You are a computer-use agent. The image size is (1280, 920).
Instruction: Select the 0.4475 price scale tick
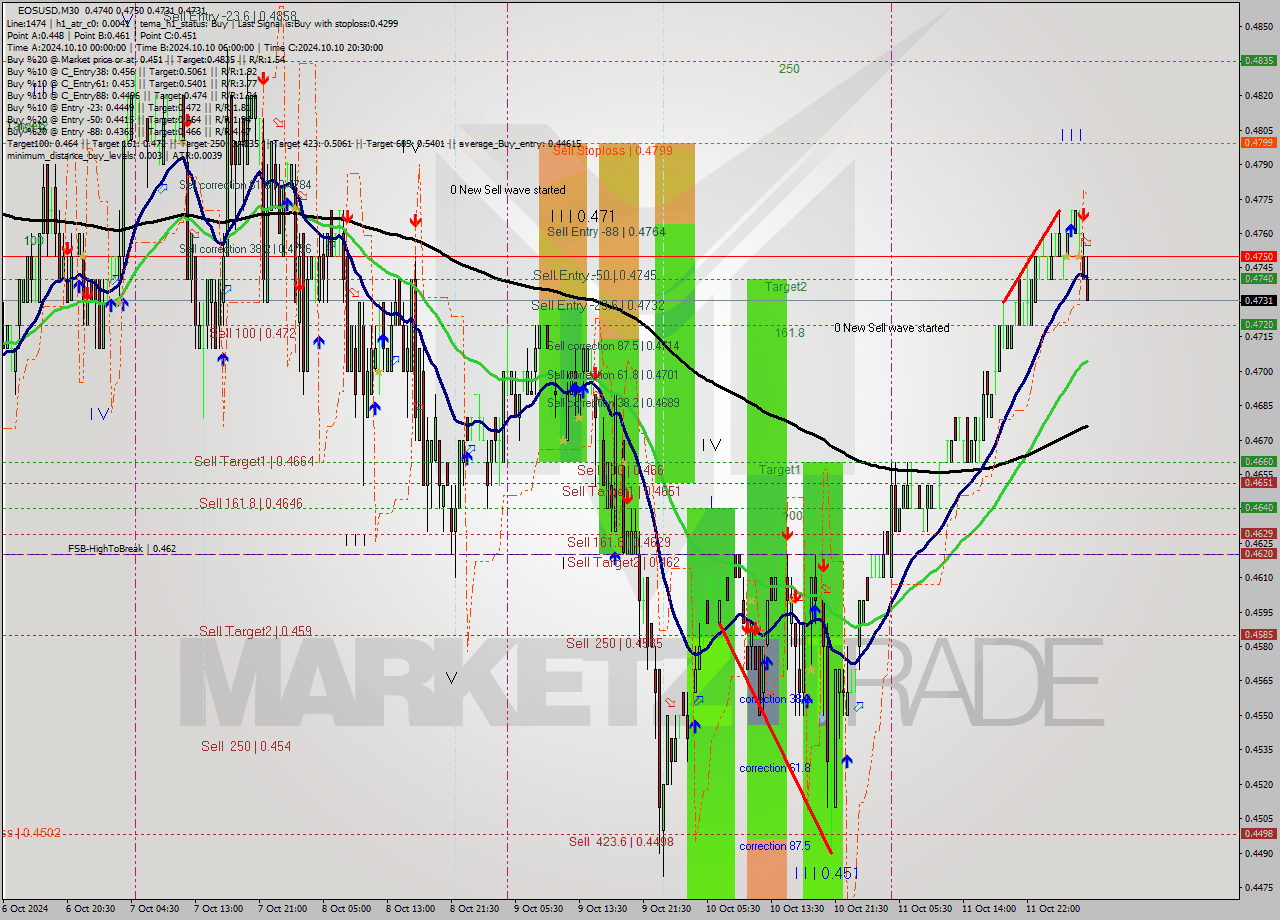point(1259,887)
